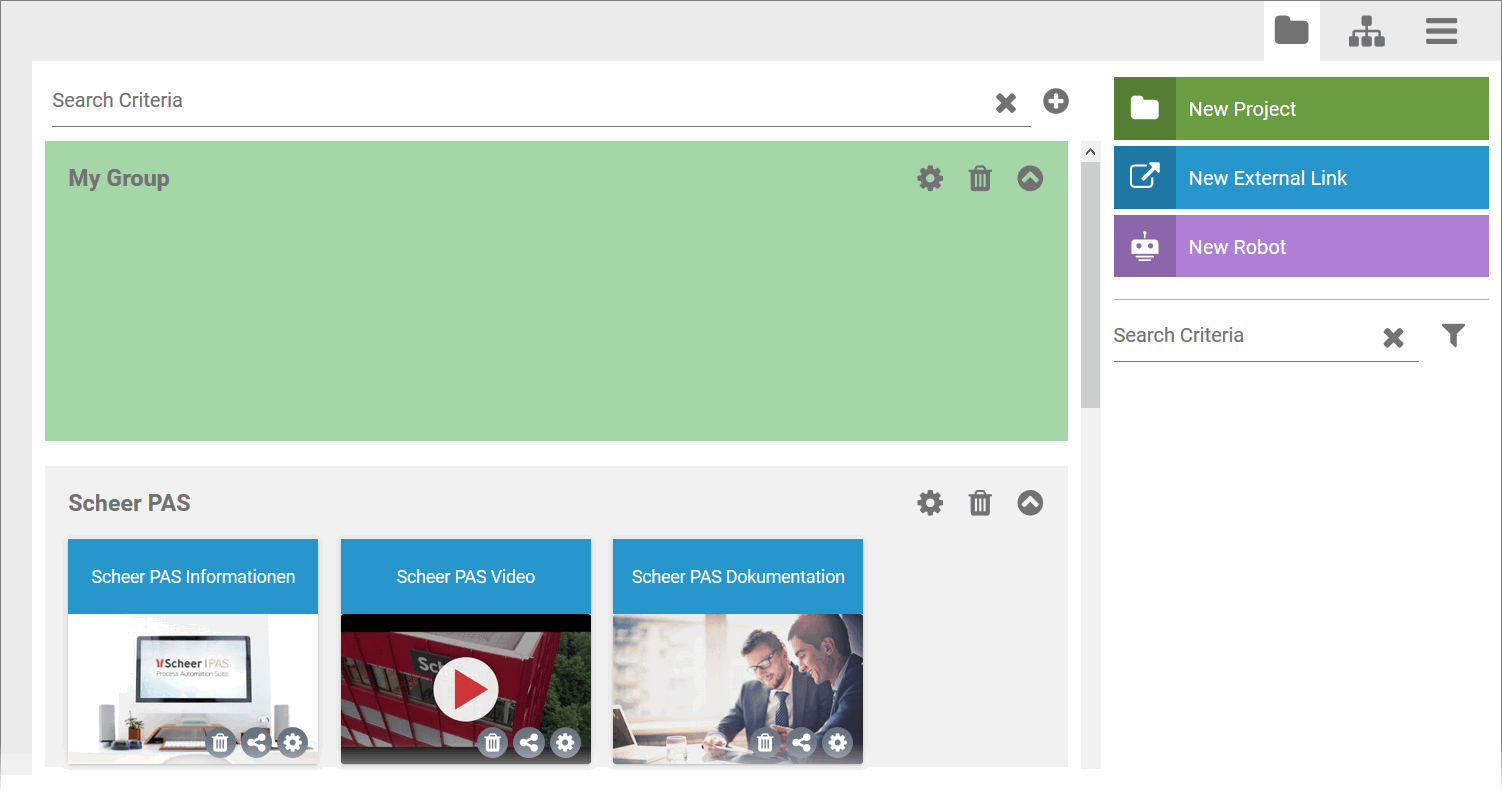This screenshot has height=795, width=1502.
Task: Open My Group settings gear
Action: 930,179
